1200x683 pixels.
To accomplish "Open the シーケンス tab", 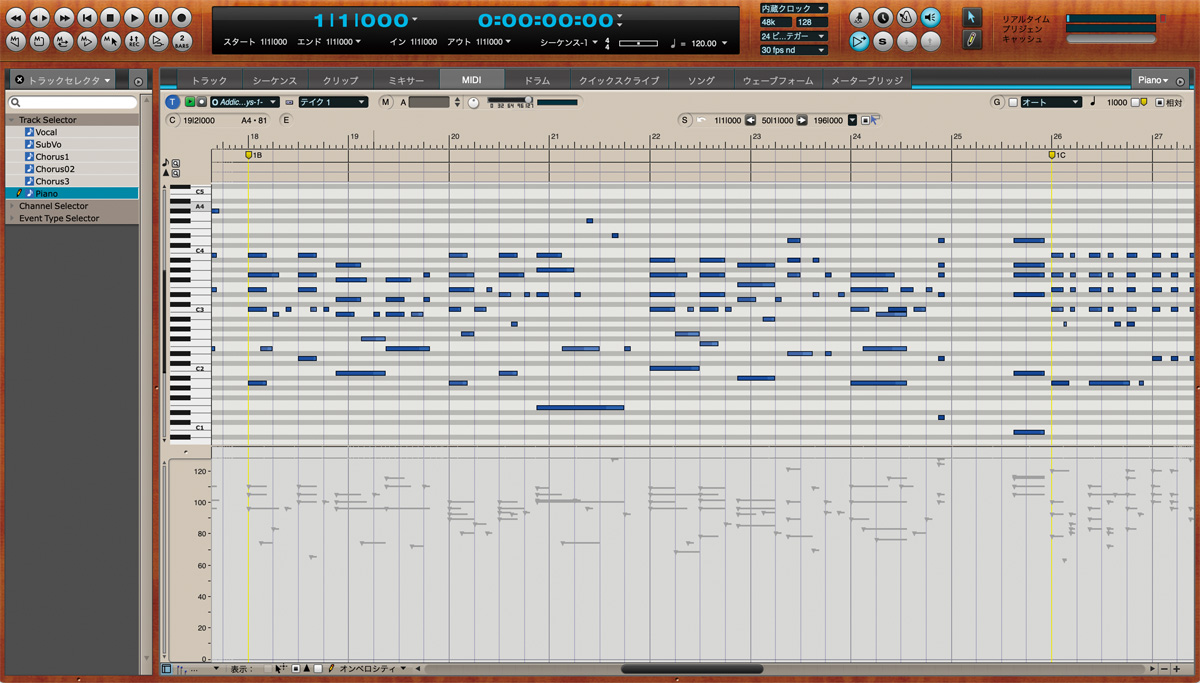I will click(x=274, y=80).
